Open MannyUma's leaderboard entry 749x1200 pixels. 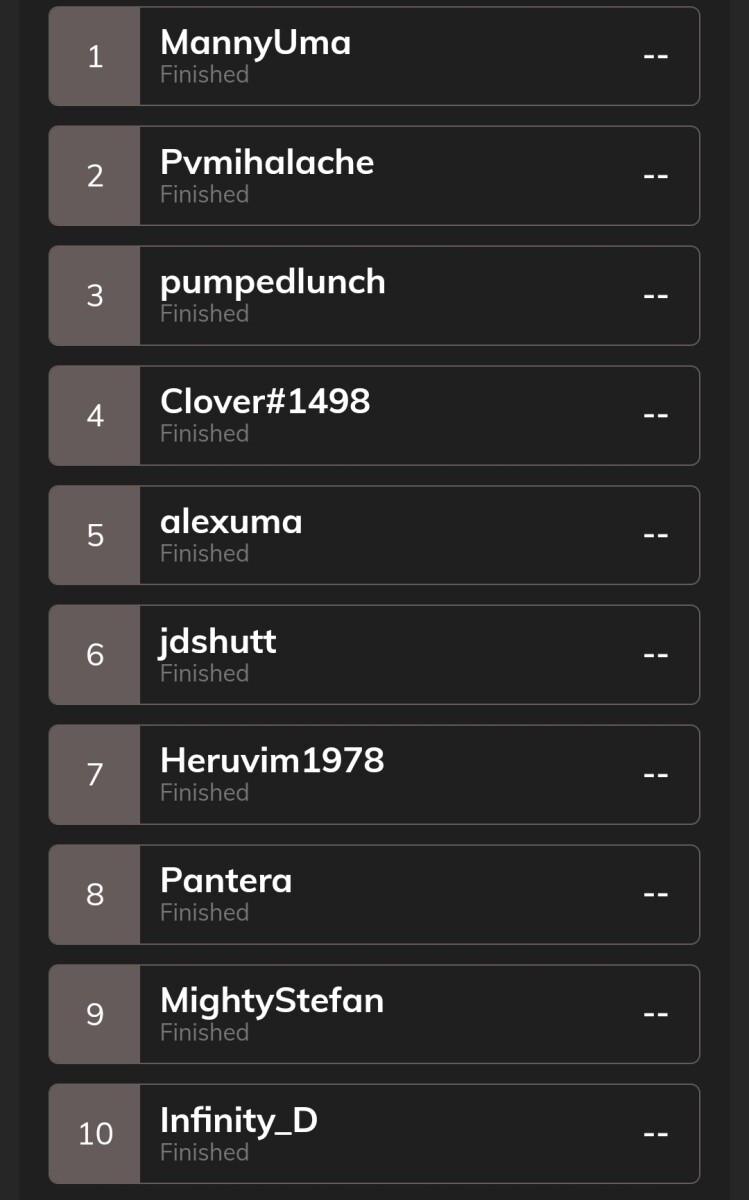point(374,56)
